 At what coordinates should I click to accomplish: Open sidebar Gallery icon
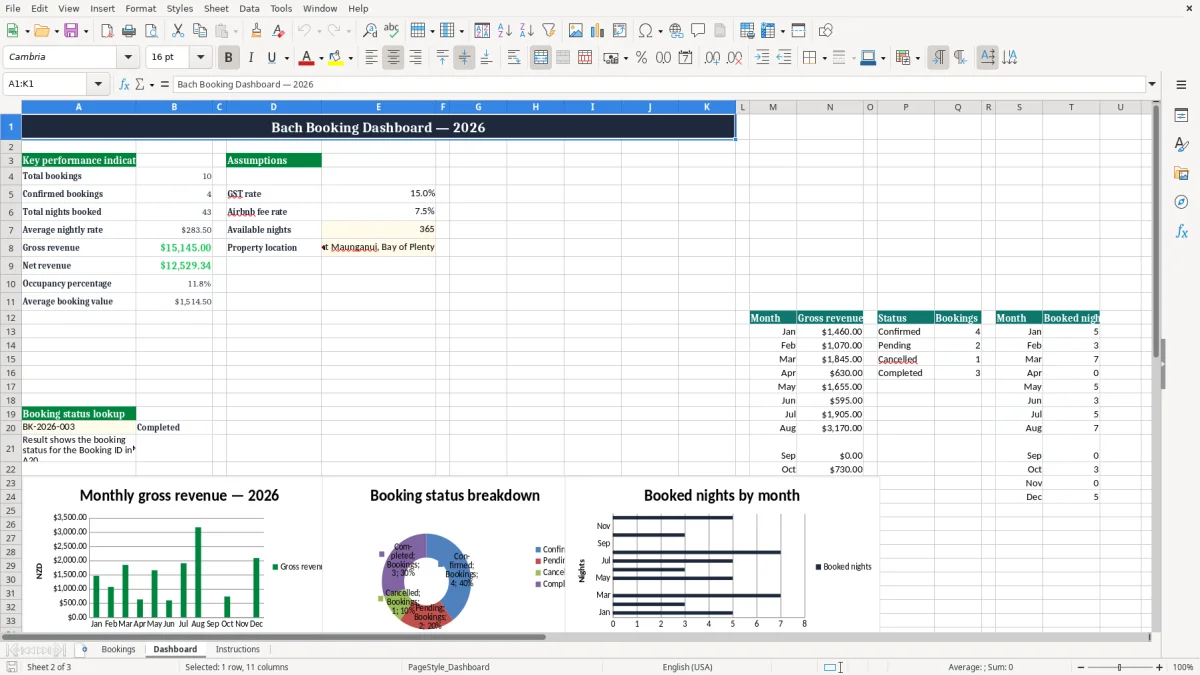click(x=1181, y=174)
